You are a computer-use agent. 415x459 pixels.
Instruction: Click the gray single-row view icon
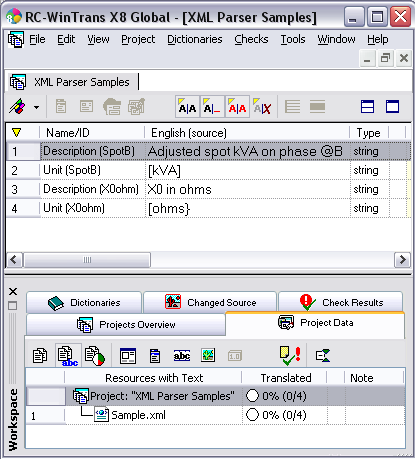tap(317, 107)
